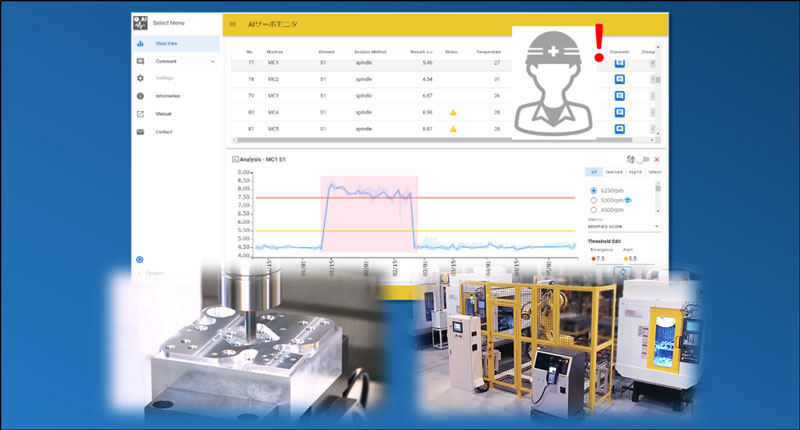Open Manual from the sidebar menu
The height and width of the screenshot is (430, 800).
click(x=177, y=114)
